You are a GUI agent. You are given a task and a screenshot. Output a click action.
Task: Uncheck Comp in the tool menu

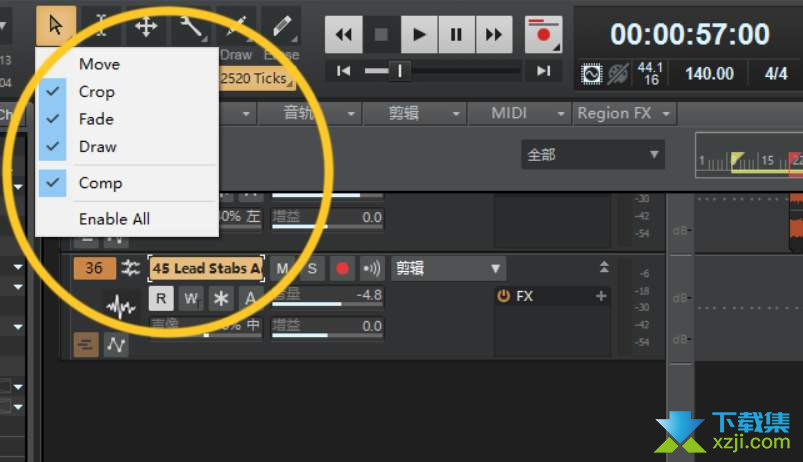(x=127, y=183)
